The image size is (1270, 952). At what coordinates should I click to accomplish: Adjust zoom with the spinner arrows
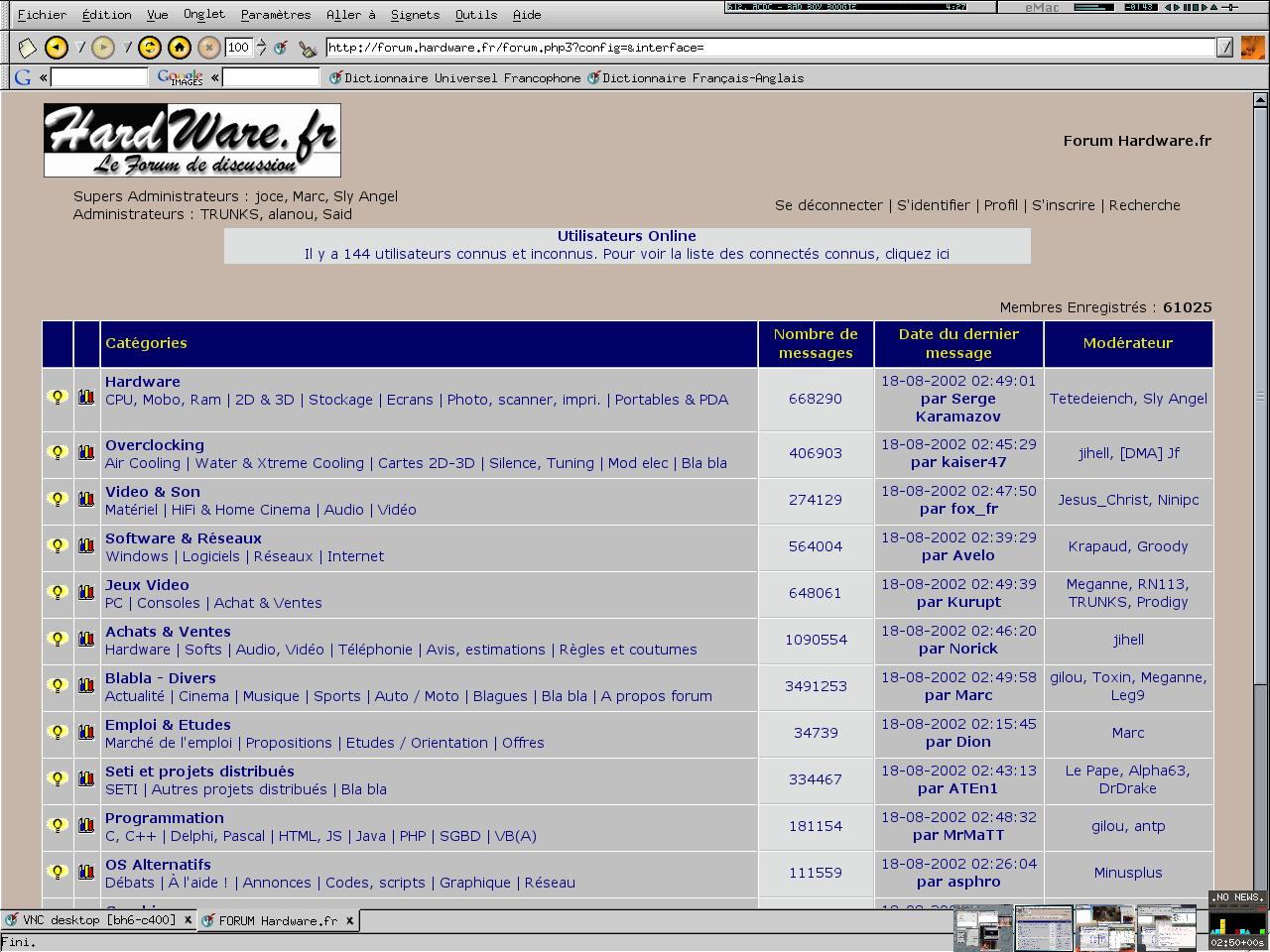click(261, 47)
